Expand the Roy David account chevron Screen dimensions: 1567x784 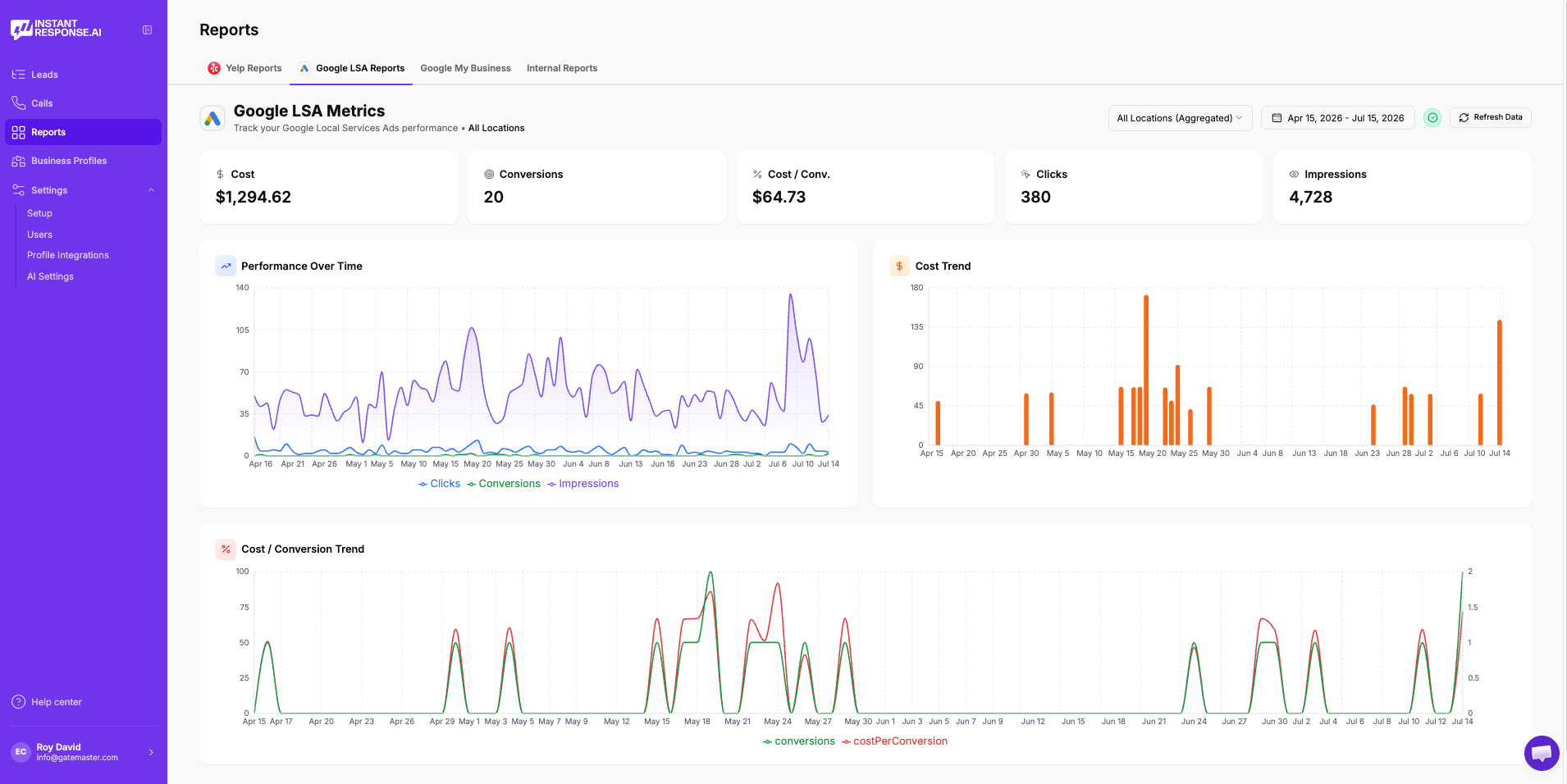(x=151, y=752)
